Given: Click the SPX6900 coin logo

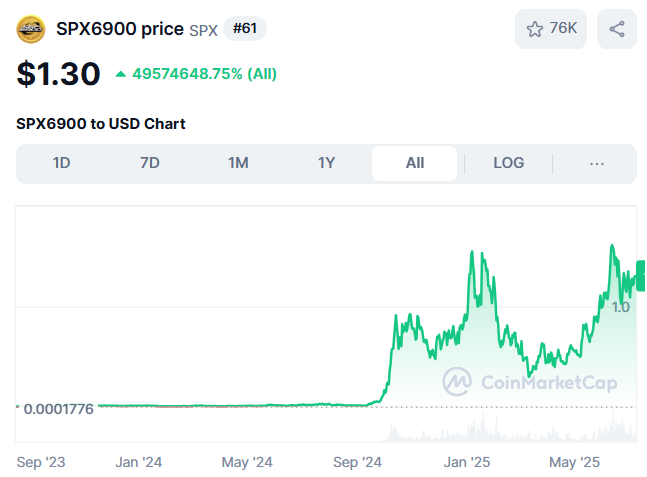Looking at the screenshot, I should [31, 29].
